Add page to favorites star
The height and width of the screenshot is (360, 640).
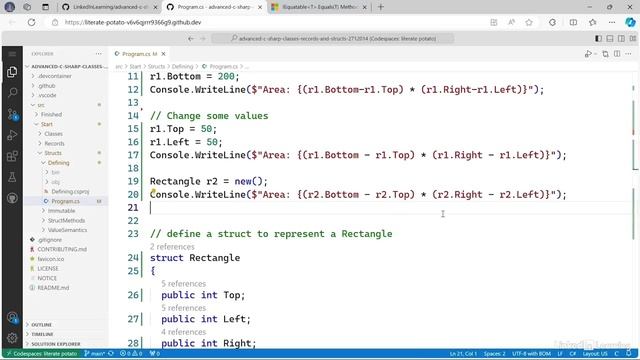click(x=529, y=22)
